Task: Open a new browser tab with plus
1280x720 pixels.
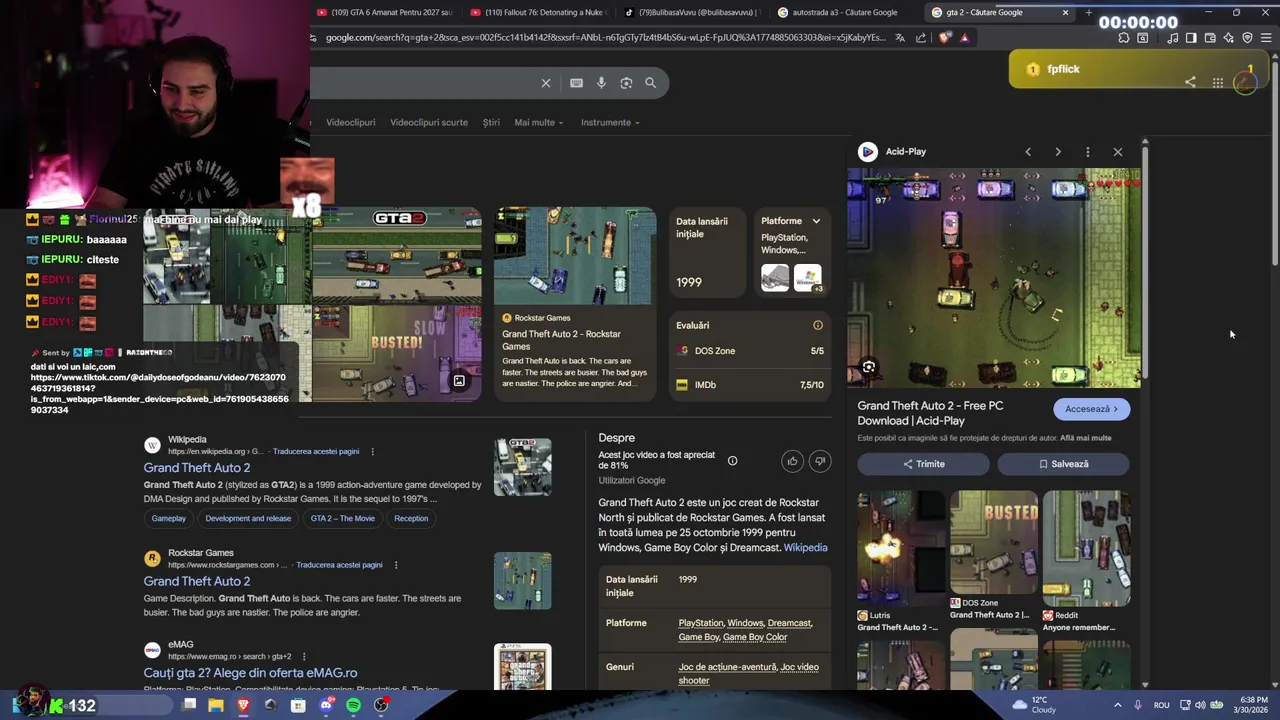Action: (x=1089, y=12)
